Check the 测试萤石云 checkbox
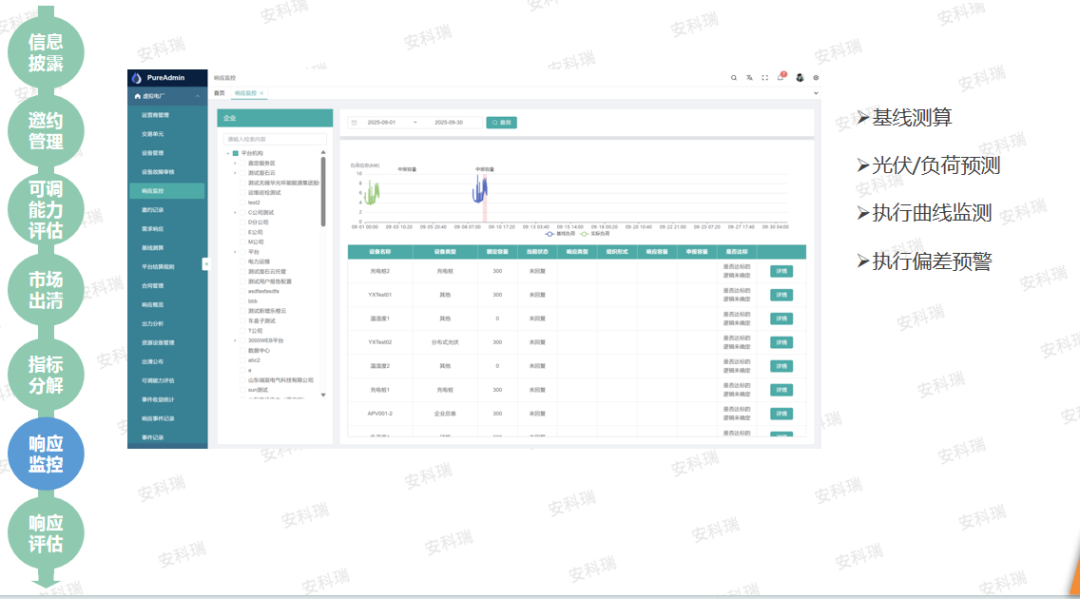Screen dimensions: 1080x599 [243, 173]
